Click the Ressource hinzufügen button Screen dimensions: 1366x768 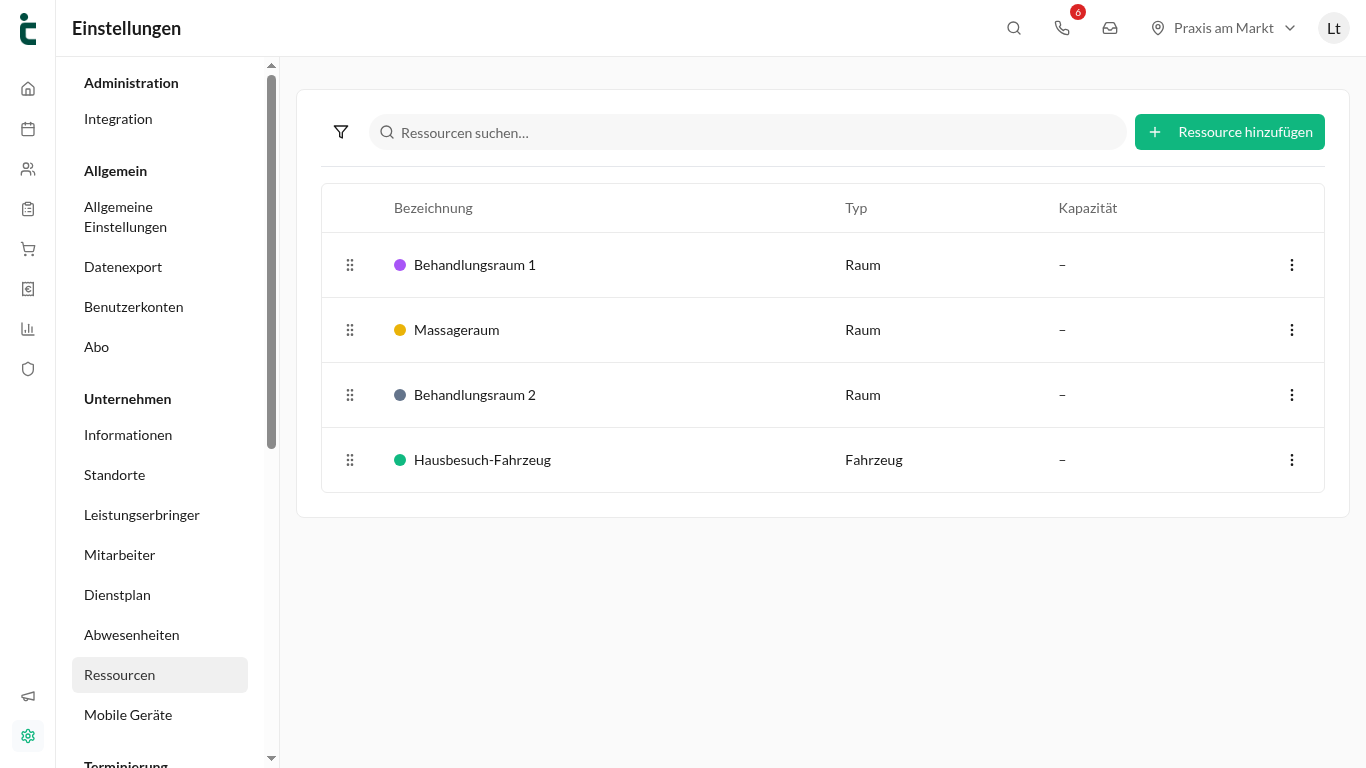point(1230,132)
